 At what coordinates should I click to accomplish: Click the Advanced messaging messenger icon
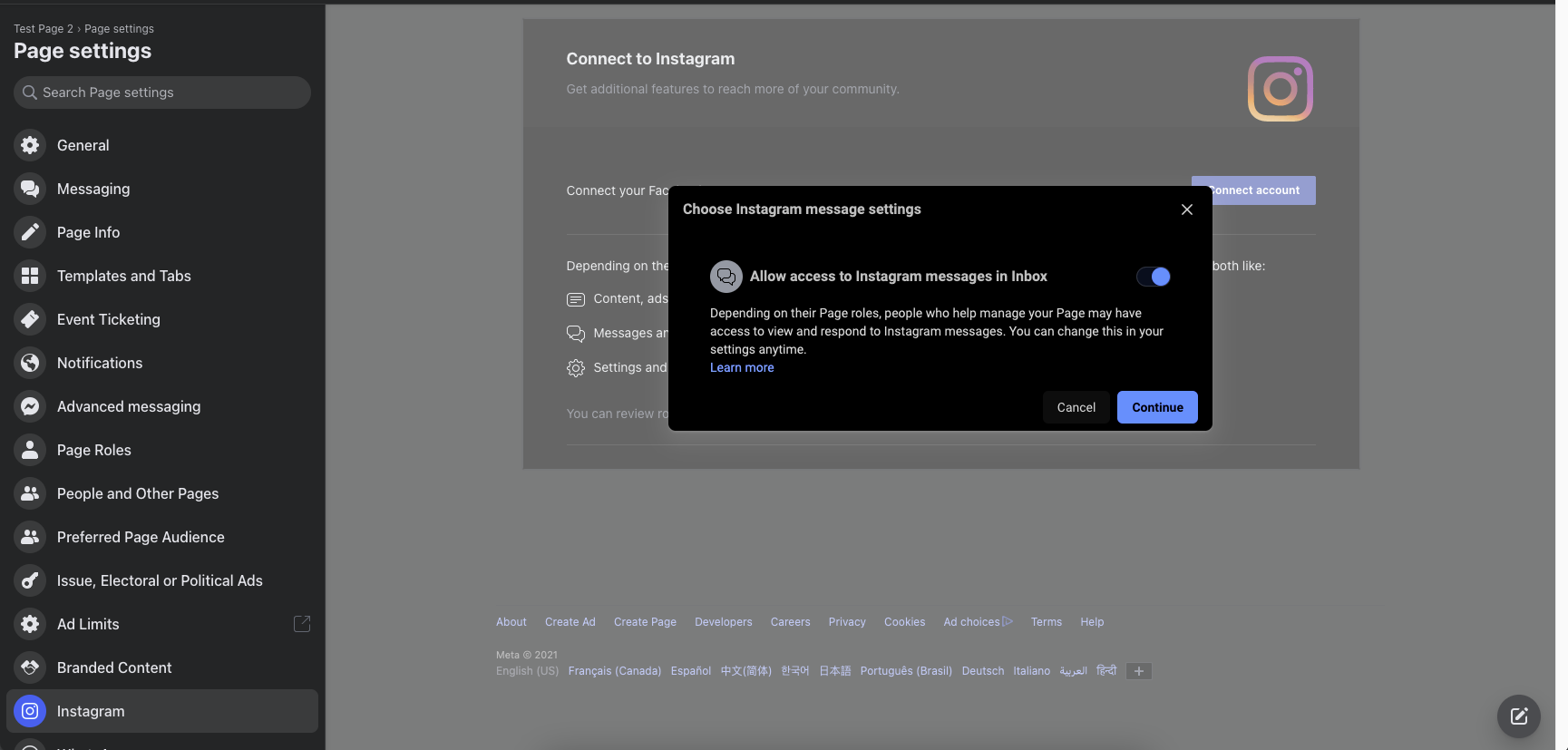pos(30,406)
